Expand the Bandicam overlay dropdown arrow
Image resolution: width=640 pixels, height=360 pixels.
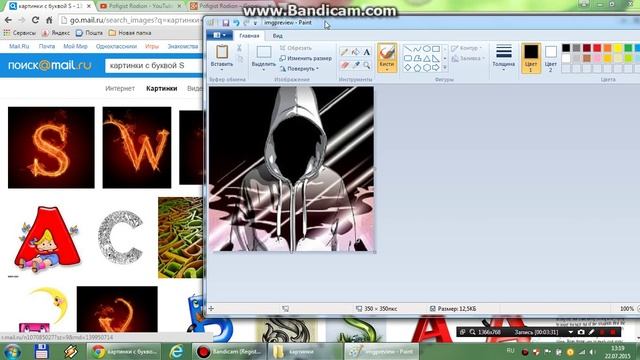(x=570, y=332)
